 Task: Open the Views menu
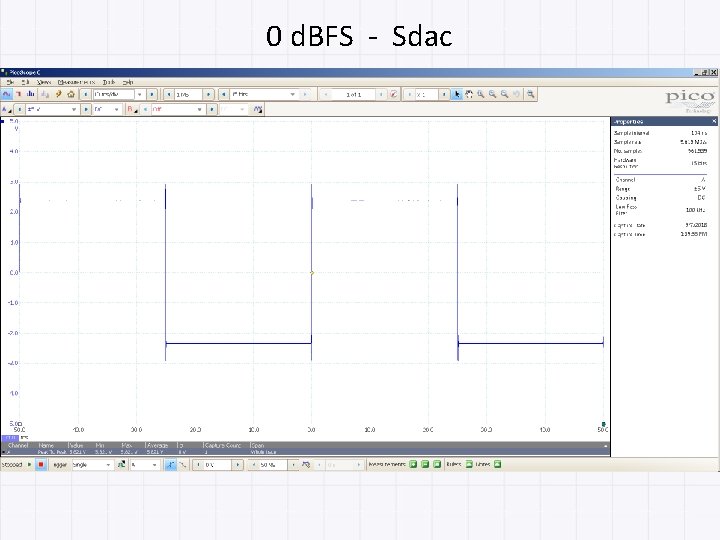click(x=44, y=82)
